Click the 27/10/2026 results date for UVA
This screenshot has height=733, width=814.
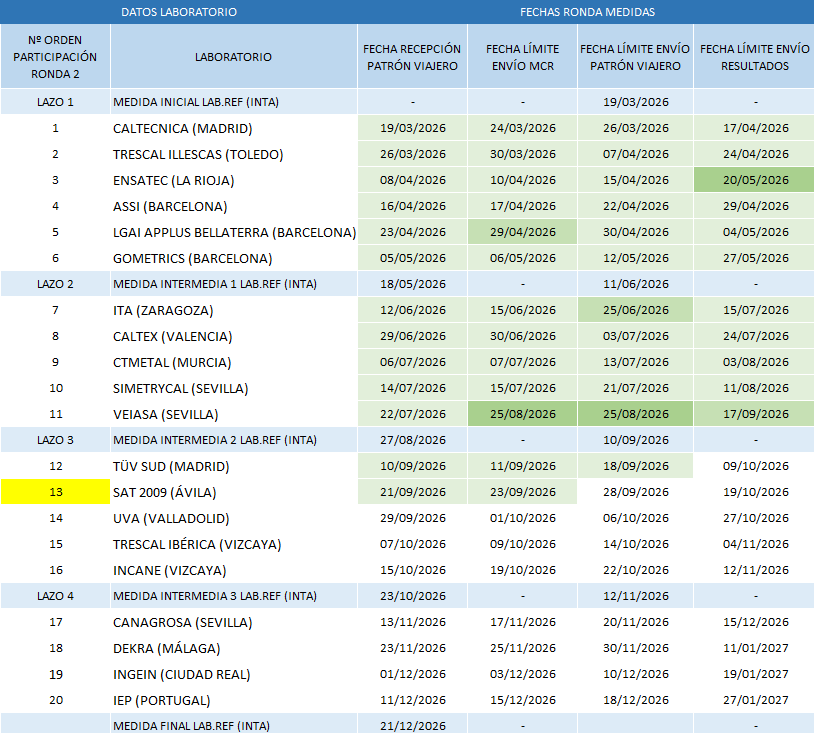tap(754, 518)
